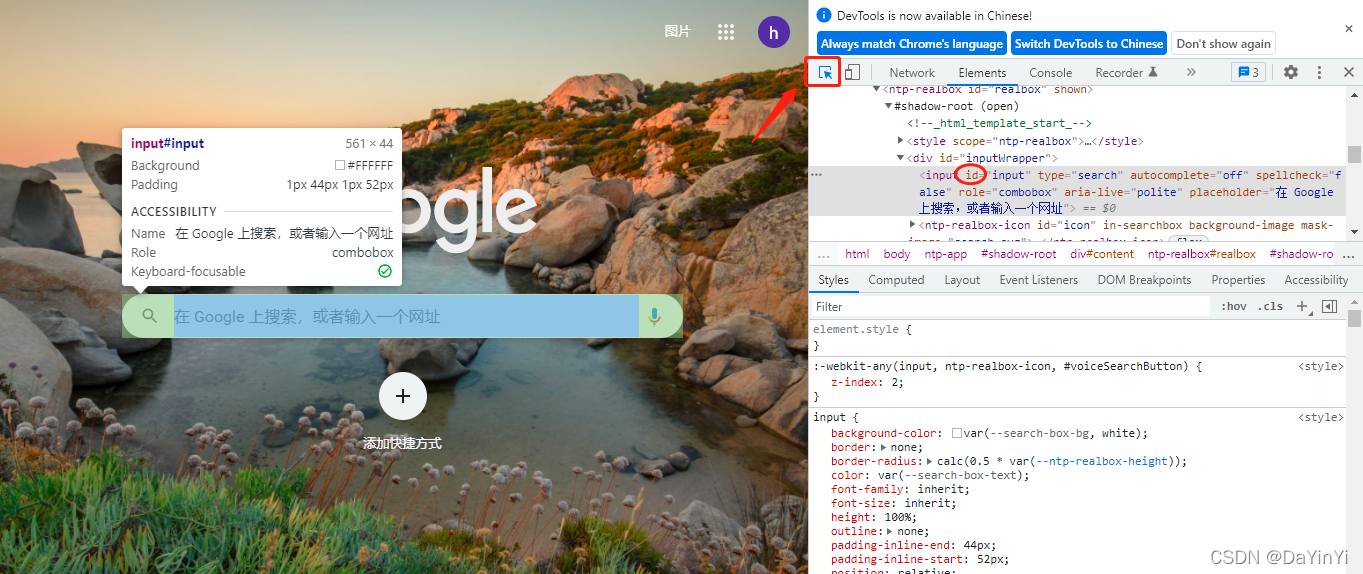Click the info icon in language banner

coord(823,15)
